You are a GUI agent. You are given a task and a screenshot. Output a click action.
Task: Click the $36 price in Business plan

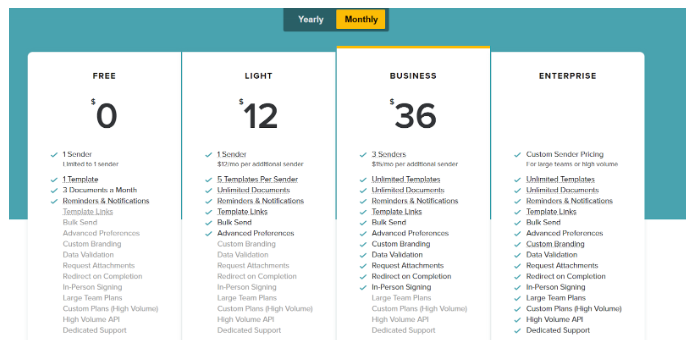pyautogui.click(x=413, y=115)
